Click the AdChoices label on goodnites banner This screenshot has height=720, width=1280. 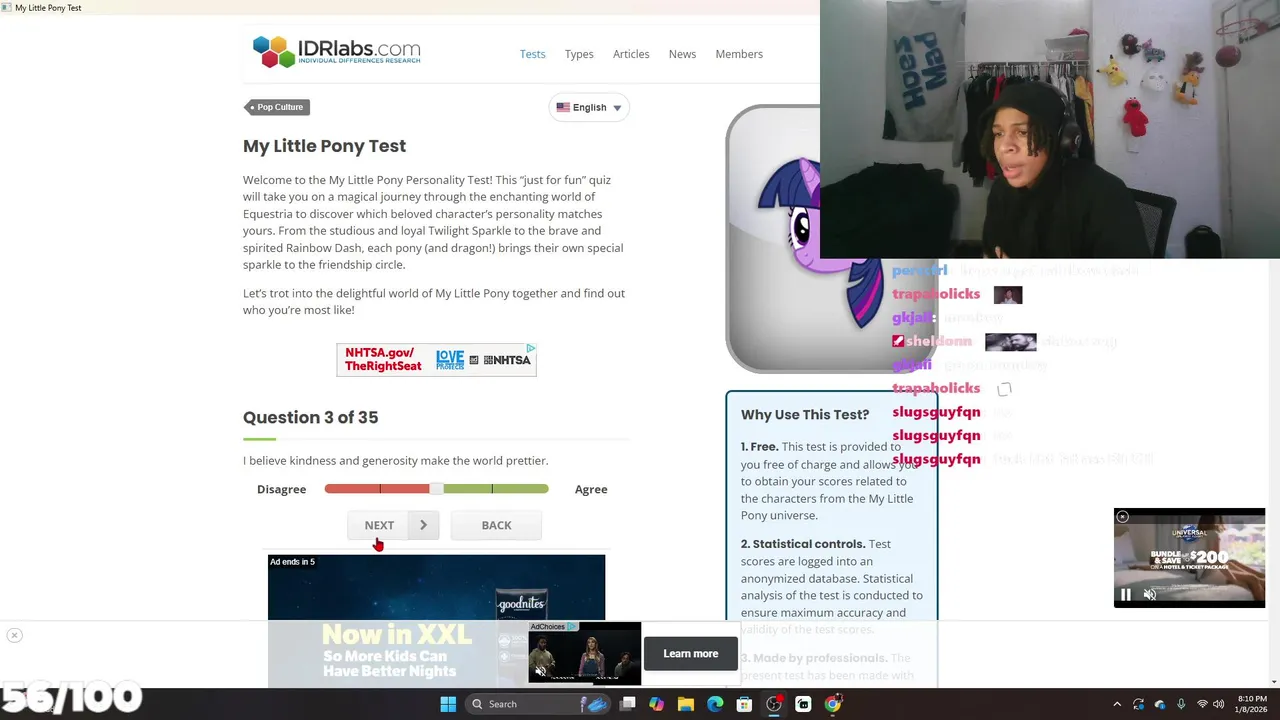(552, 627)
